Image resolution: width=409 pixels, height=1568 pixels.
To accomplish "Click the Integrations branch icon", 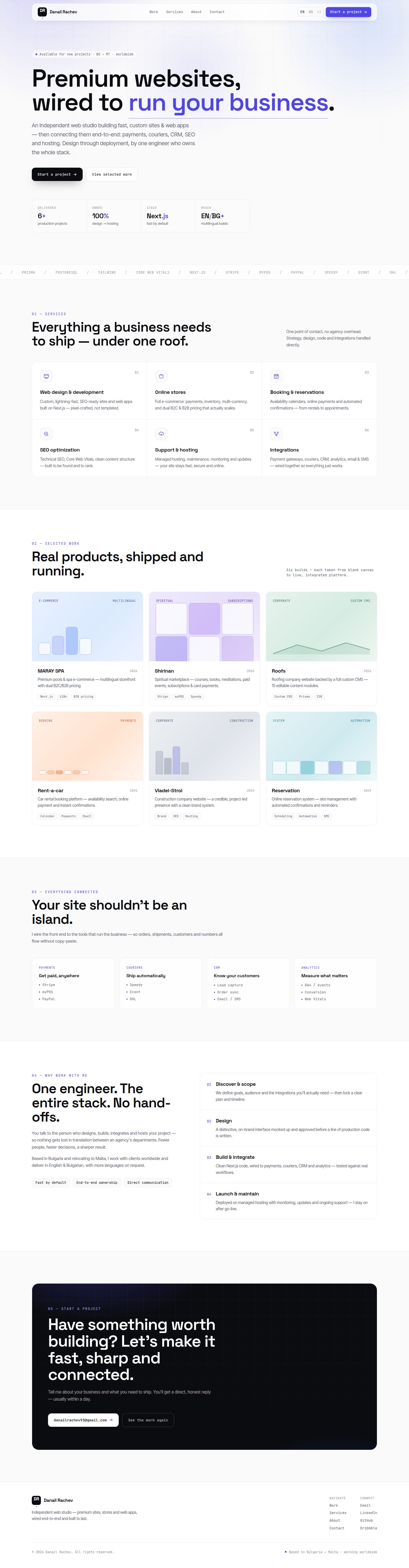I will 276,434.
